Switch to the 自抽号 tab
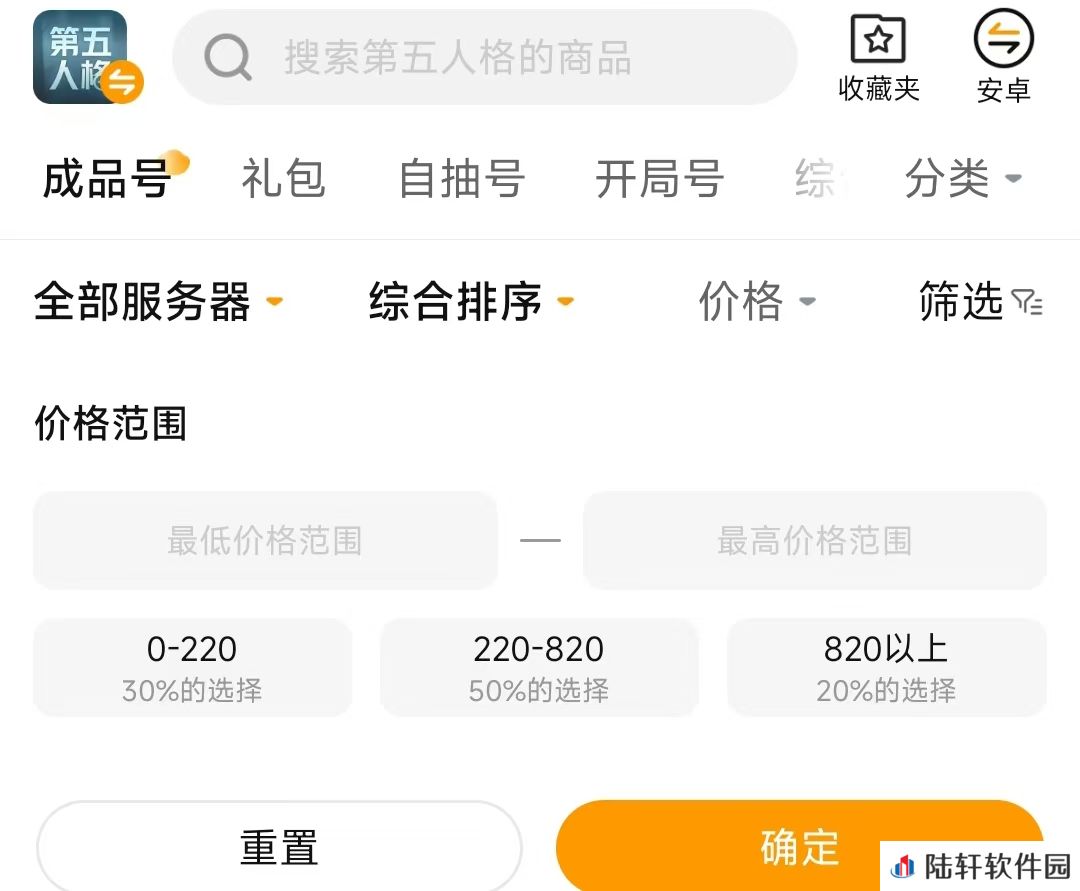1080x891 pixels. pos(462,178)
